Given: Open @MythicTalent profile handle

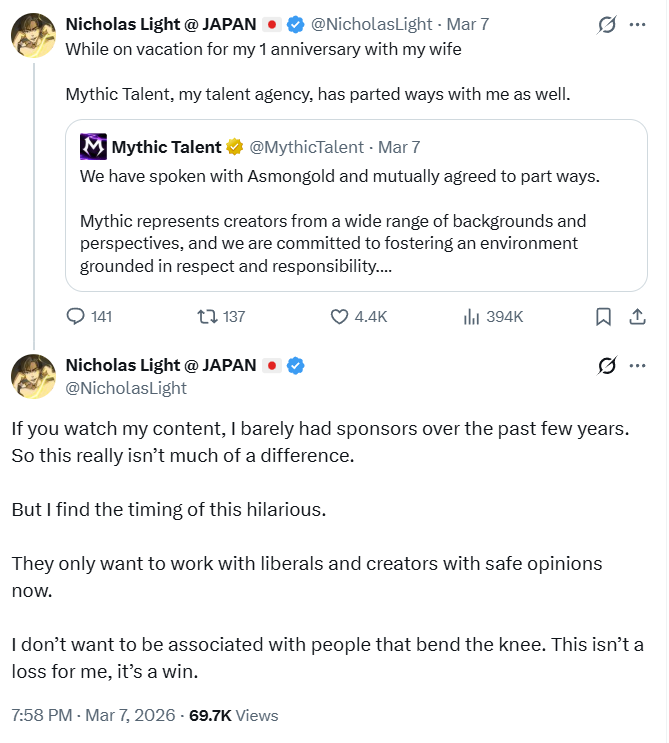Looking at the screenshot, I should (306, 147).
